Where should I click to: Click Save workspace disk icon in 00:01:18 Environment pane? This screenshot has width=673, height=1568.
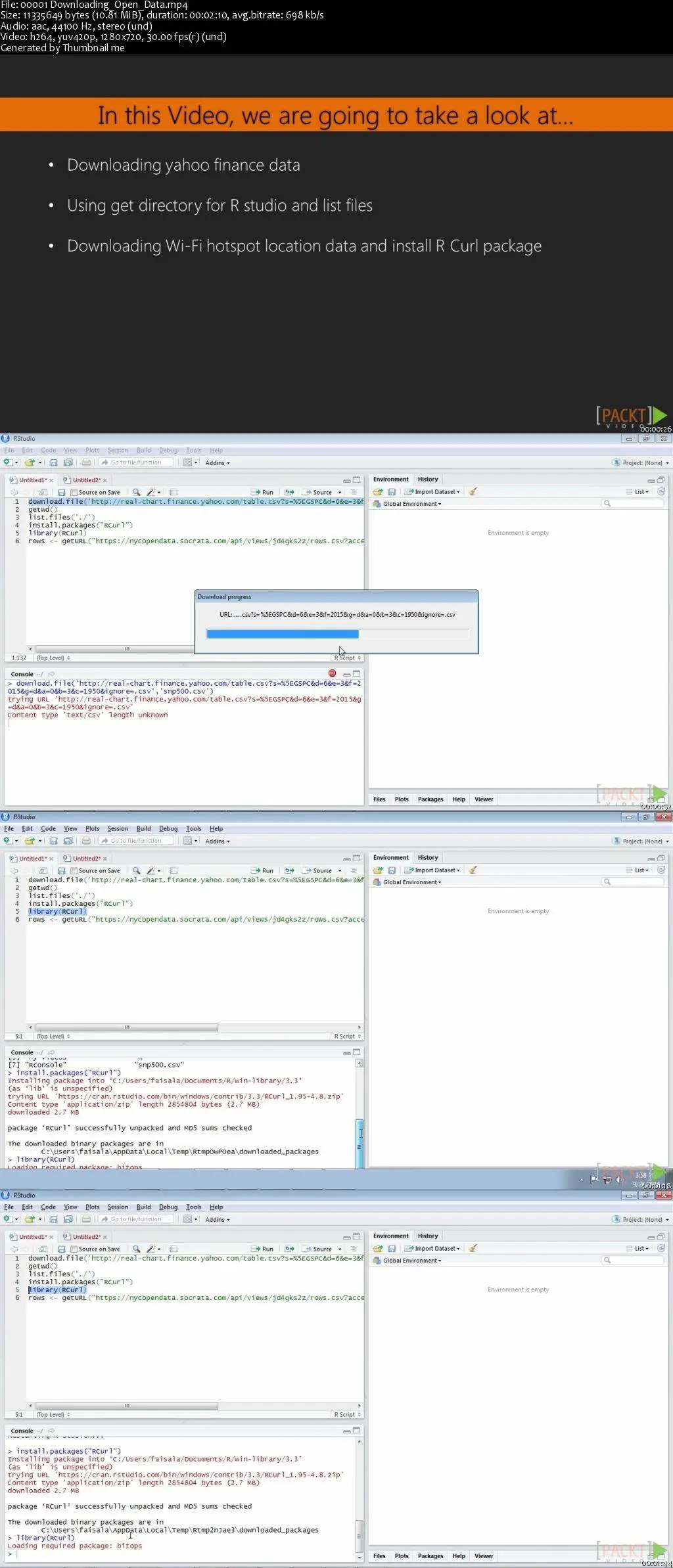392,870
